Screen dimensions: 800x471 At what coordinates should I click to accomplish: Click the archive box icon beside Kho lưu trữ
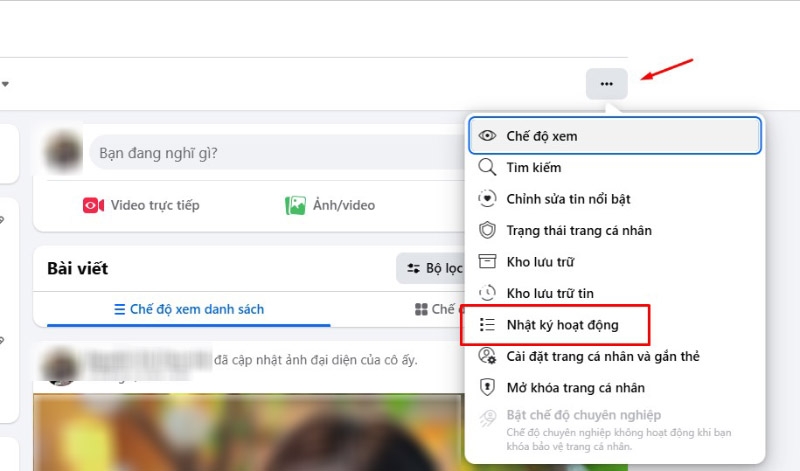[x=487, y=261]
